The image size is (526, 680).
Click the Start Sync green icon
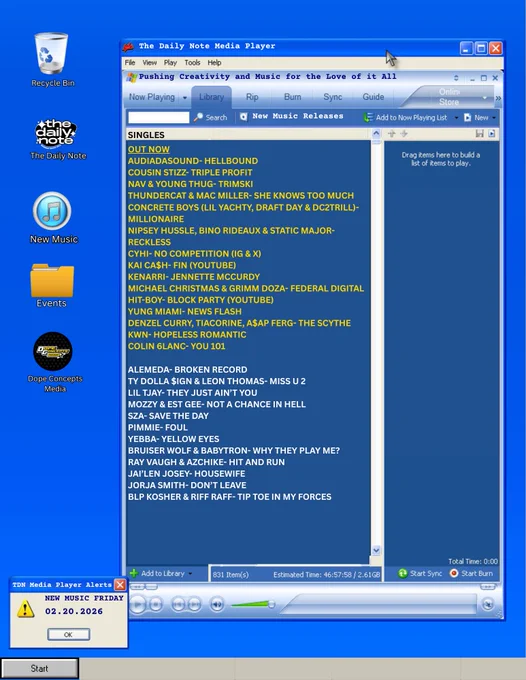click(402, 573)
